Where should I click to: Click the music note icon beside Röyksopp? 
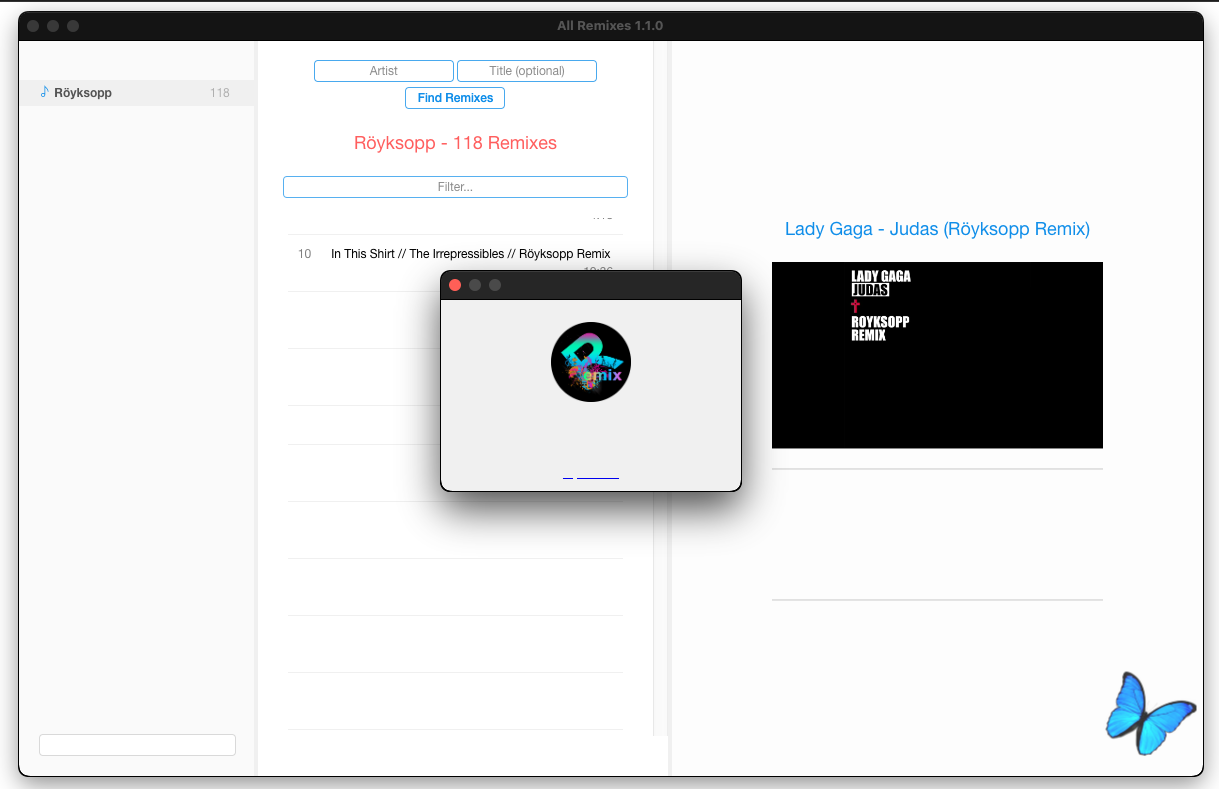(44, 92)
